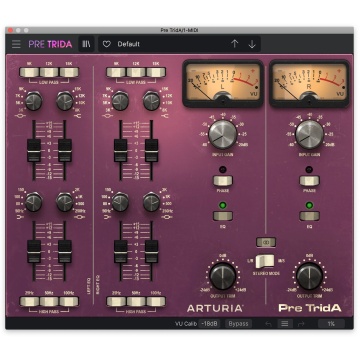
Task: Toggle the R channel EQ button
Action: tap(309, 216)
